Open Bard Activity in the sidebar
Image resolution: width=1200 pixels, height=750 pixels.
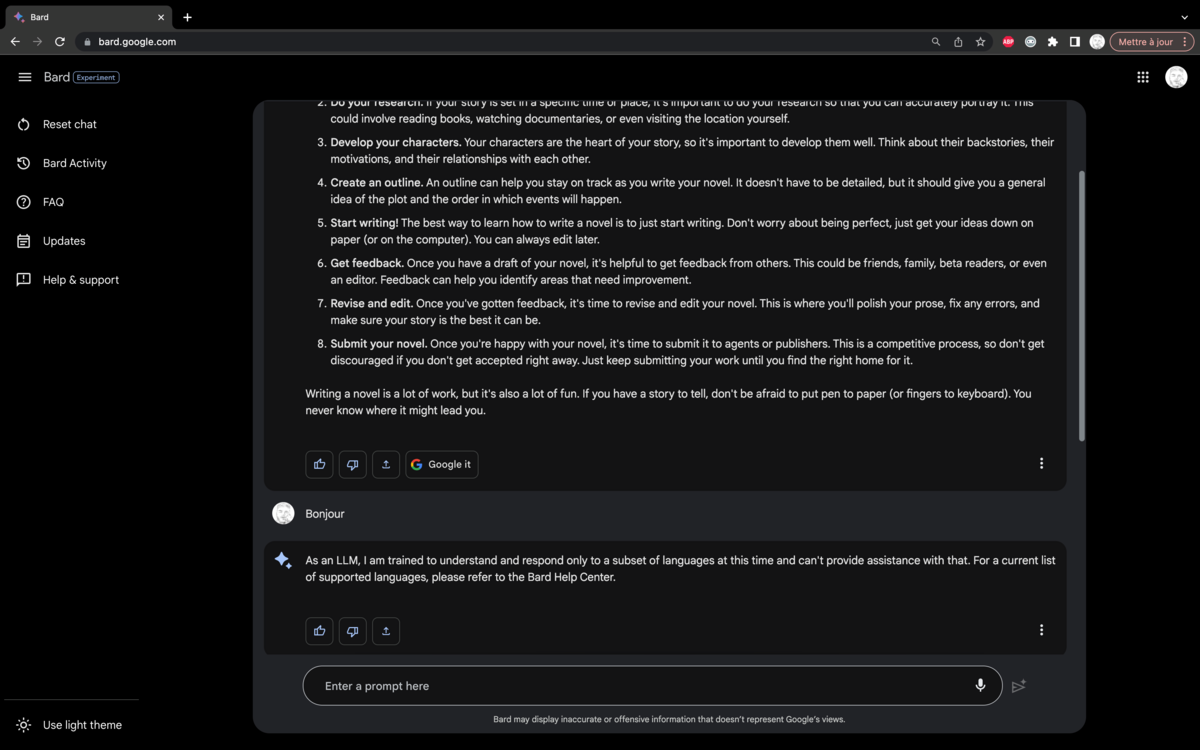(74, 163)
